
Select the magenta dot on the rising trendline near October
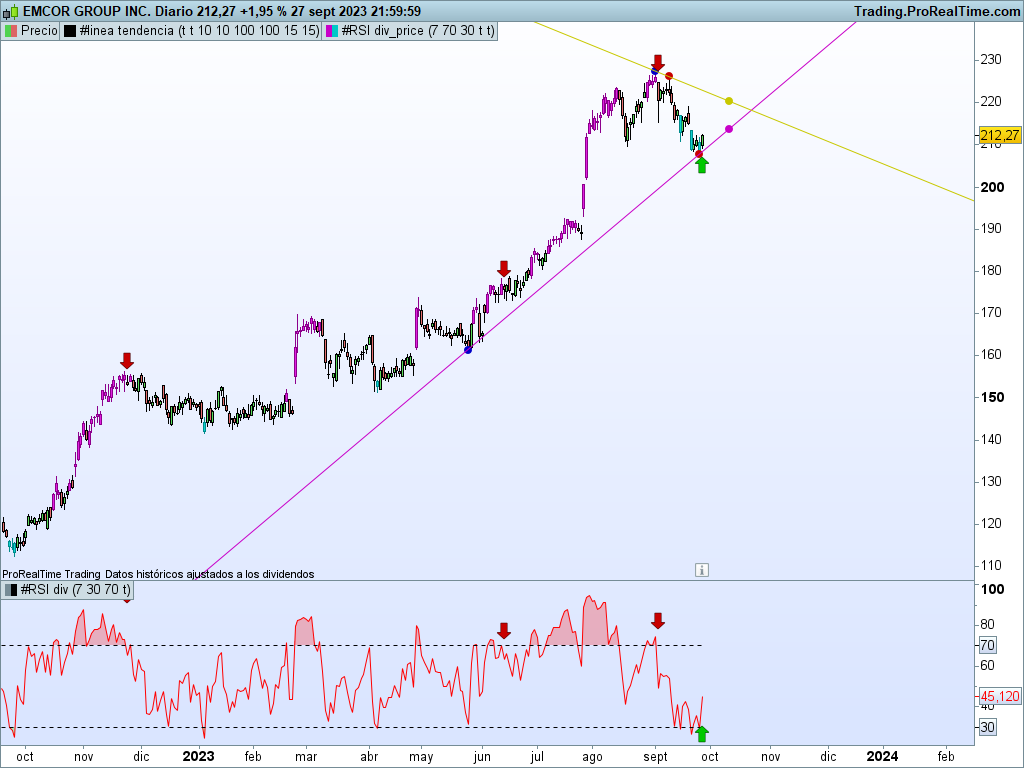pos(729,129)
